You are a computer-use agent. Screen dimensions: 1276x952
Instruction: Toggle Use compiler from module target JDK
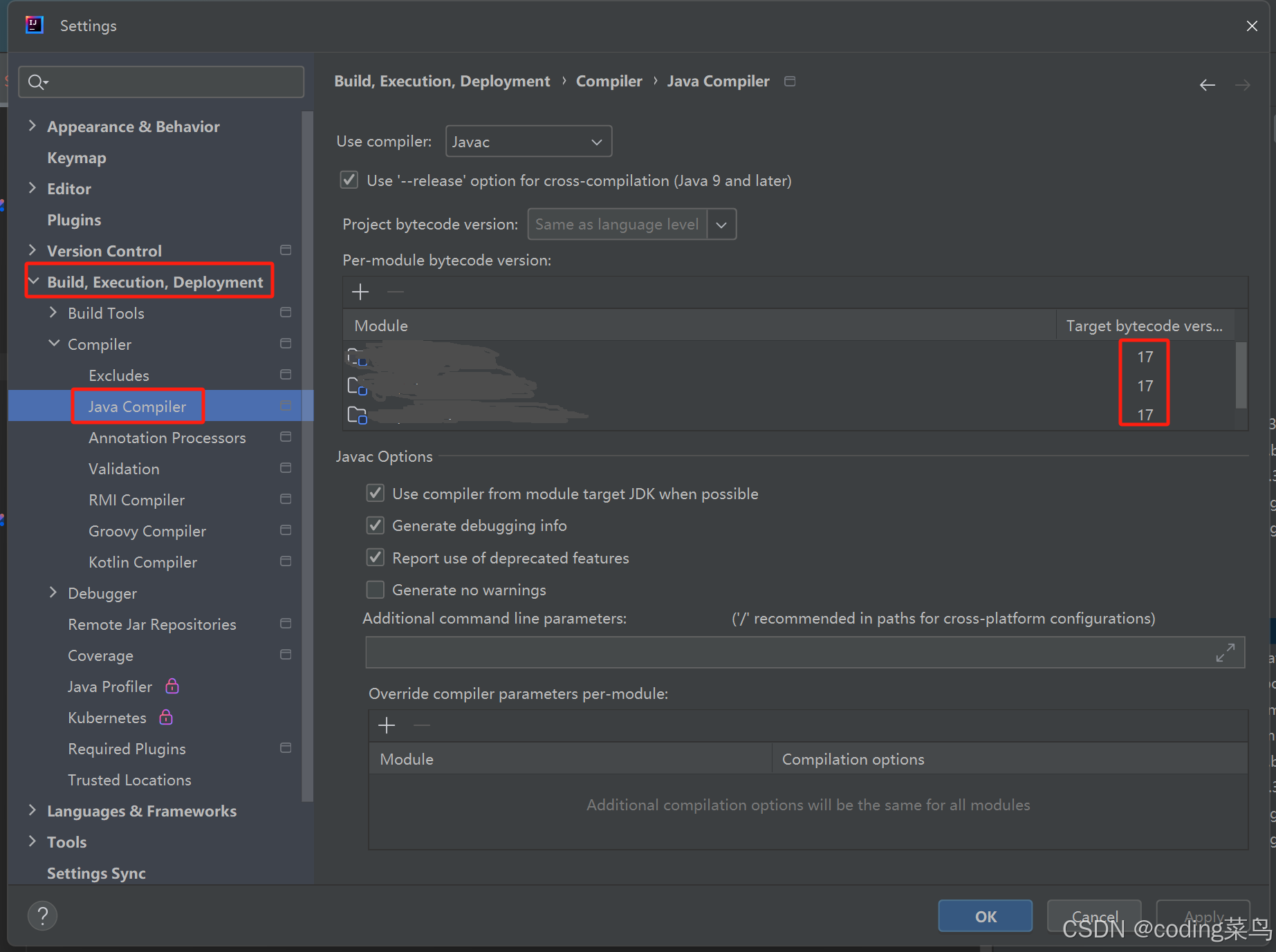click(x=375, y=493)
